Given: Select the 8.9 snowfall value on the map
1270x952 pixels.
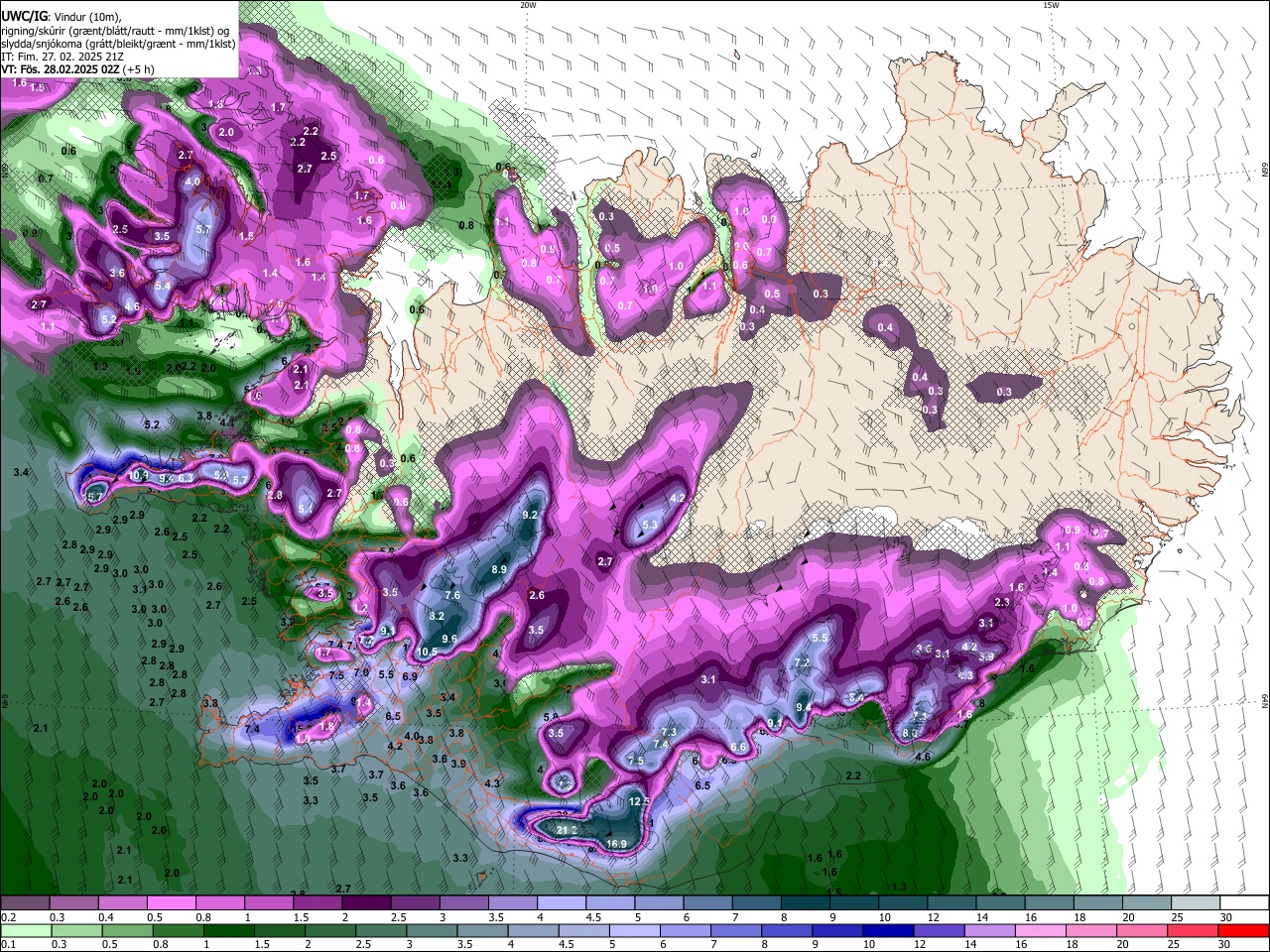Looking at the screenshot, I should point(499,569).
